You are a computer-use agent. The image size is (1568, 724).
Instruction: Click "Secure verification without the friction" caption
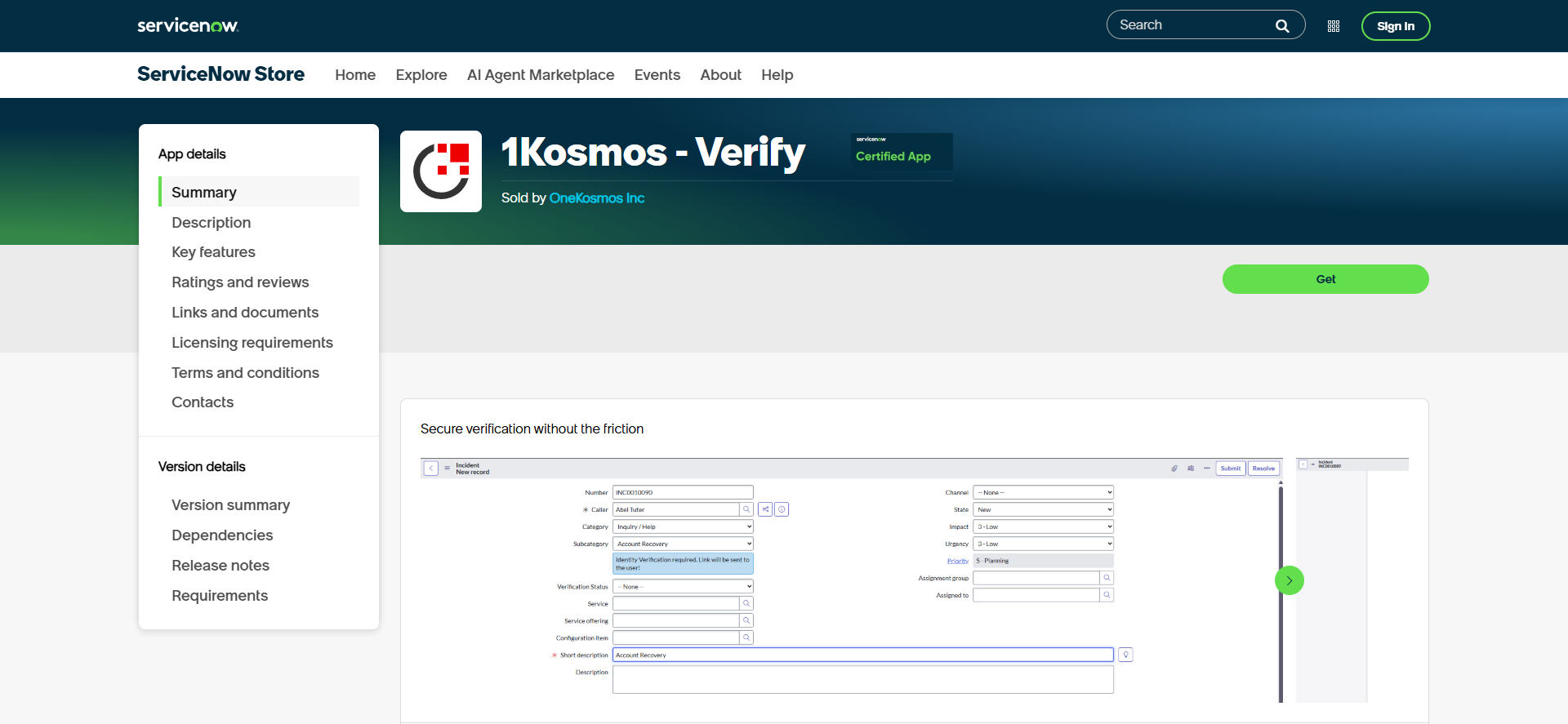[532, 429]
